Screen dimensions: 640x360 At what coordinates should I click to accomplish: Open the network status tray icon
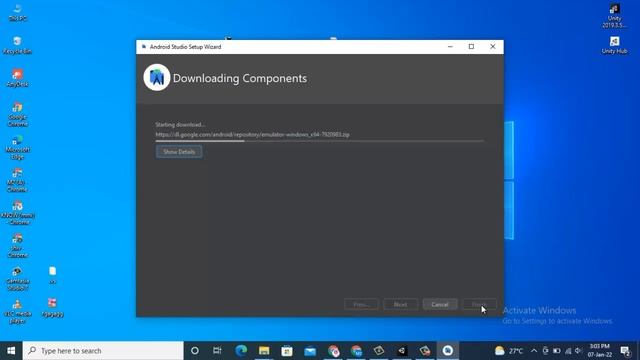[568, 351]
